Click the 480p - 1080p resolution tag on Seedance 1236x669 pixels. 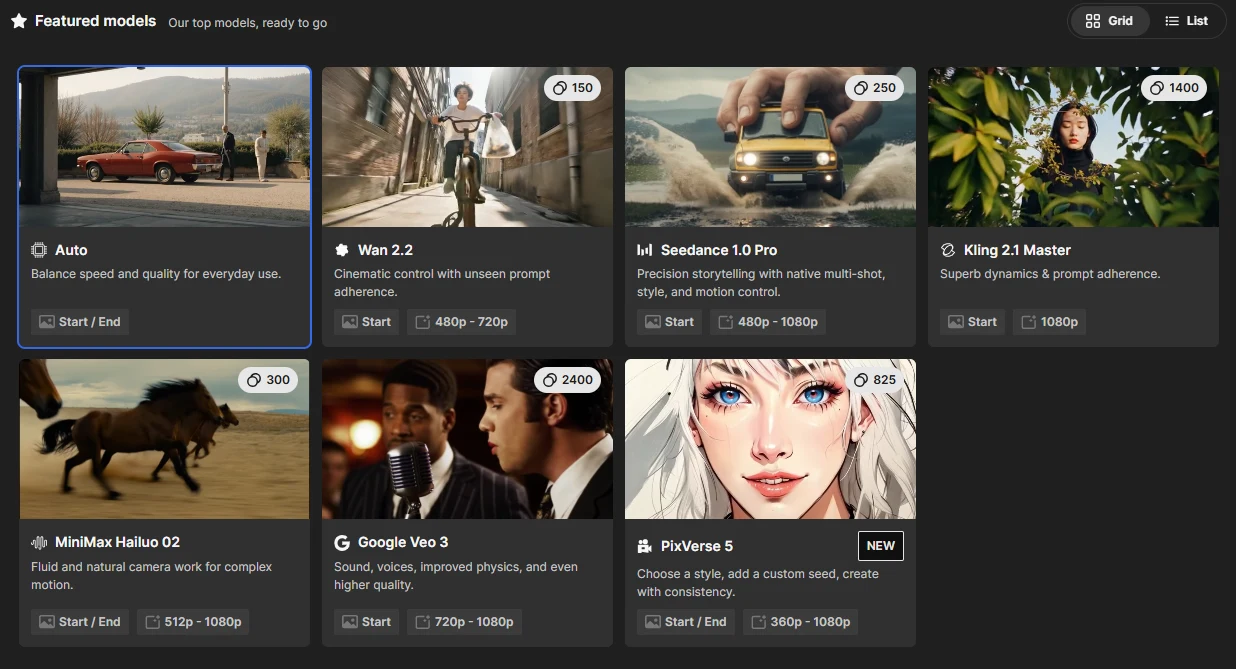pos(768,322)
